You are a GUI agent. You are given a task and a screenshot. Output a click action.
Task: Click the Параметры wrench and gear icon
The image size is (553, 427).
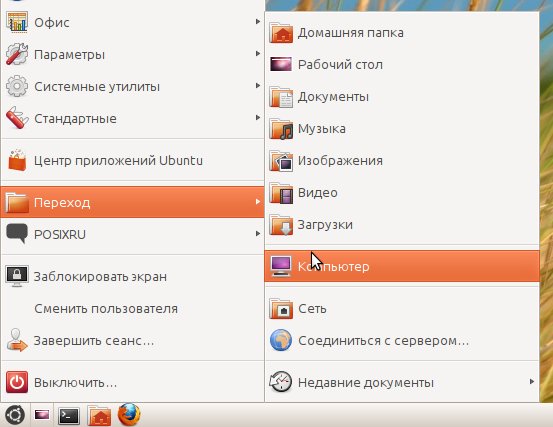17,54
